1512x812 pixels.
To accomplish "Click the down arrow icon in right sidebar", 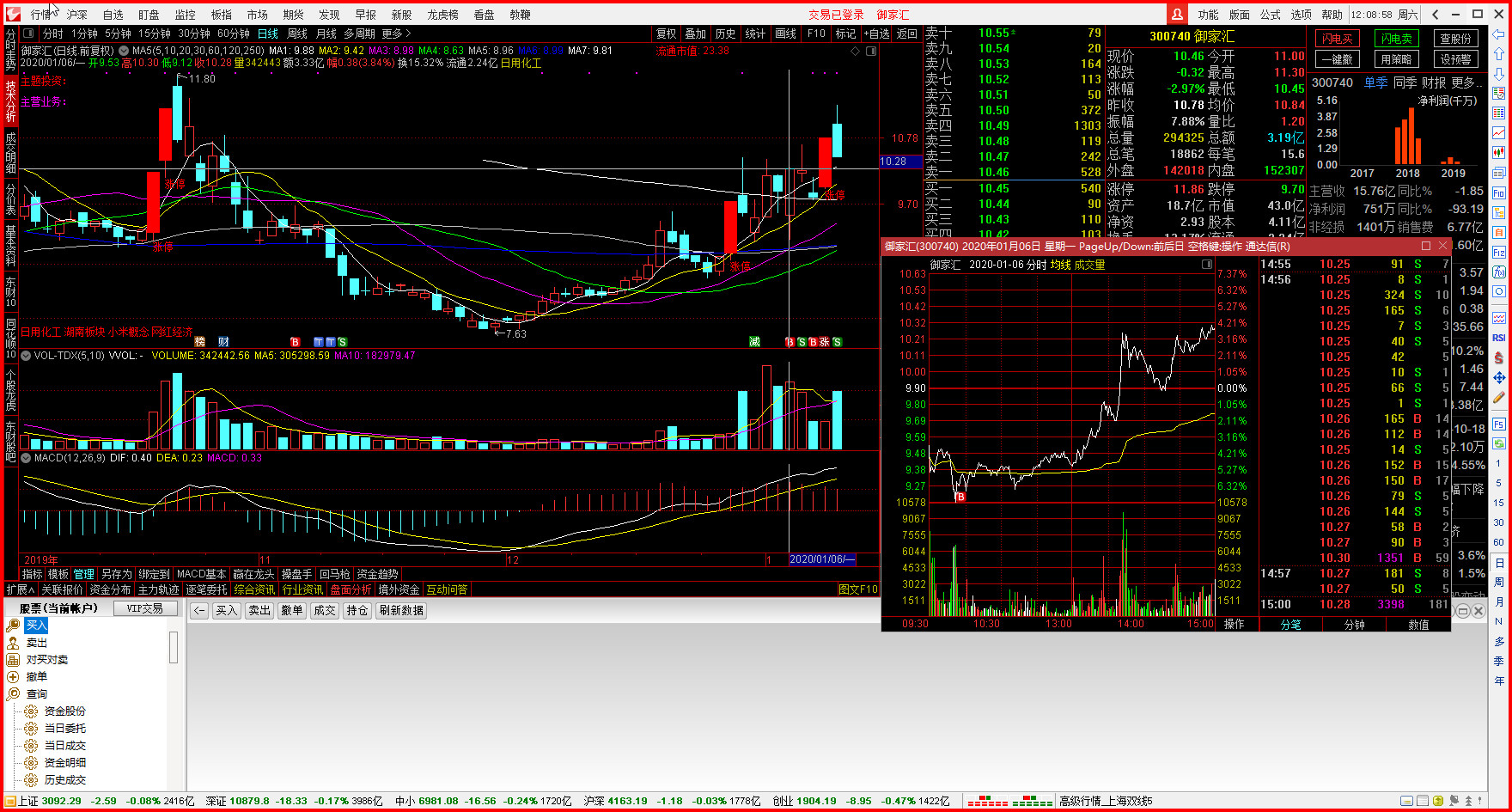I will point(1499,73).
